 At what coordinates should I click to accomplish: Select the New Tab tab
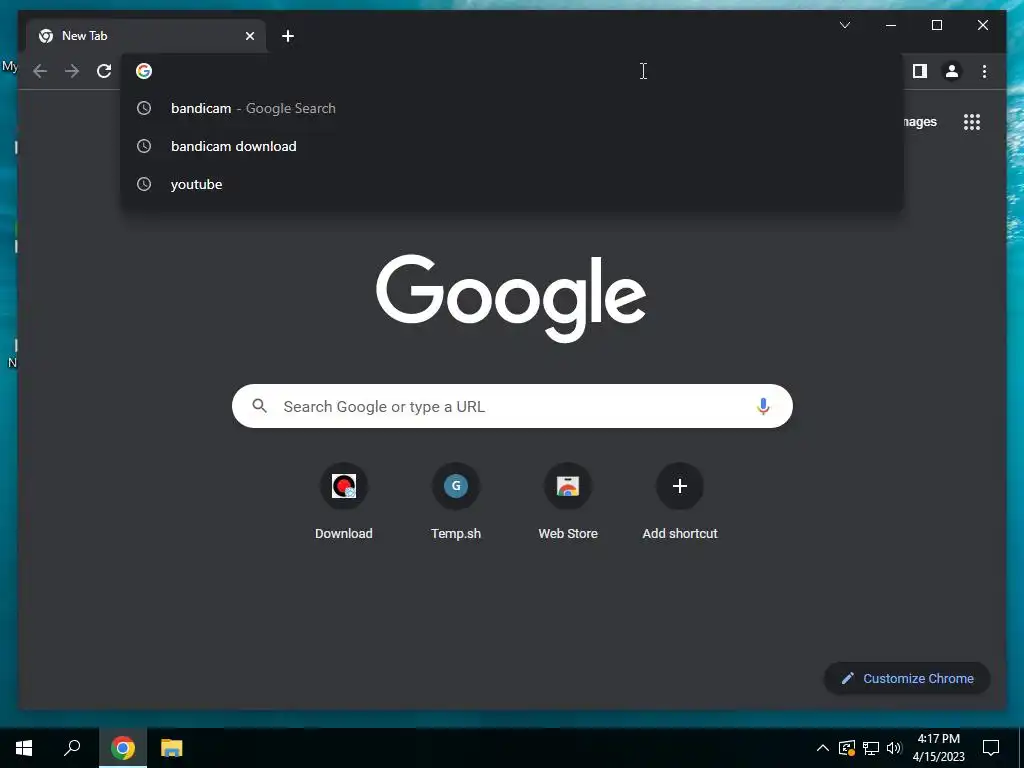coord(146,36)
